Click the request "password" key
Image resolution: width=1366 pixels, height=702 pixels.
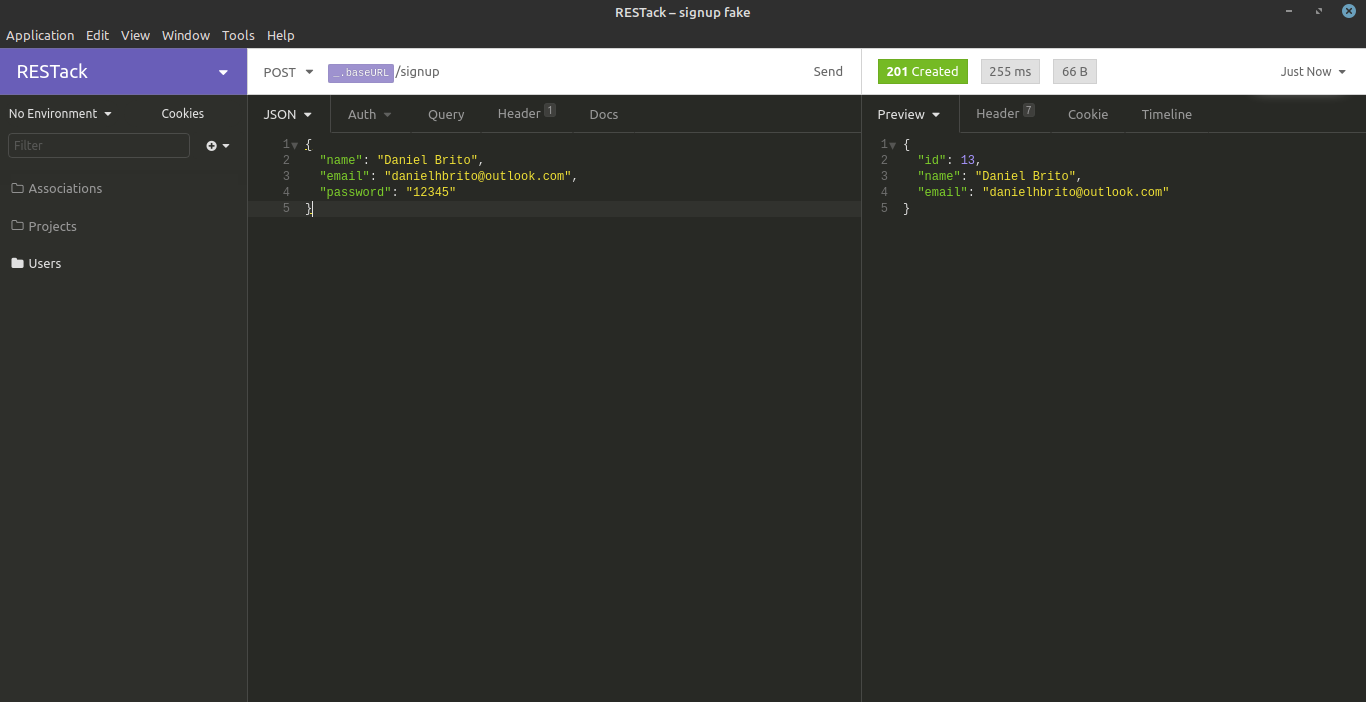355,193
